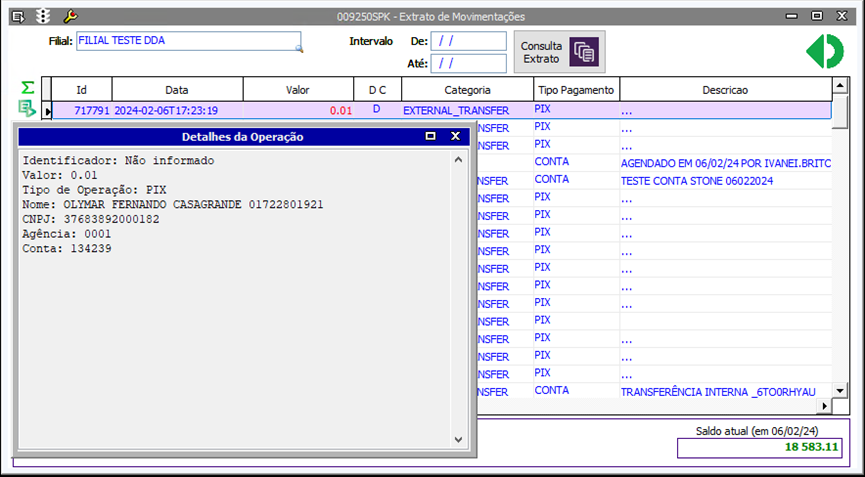865x477 pixels.
Task: Click the TRANSFERÊNCIA INTERNA _6TO0RHYAU cell
Action: coord(725,392)
